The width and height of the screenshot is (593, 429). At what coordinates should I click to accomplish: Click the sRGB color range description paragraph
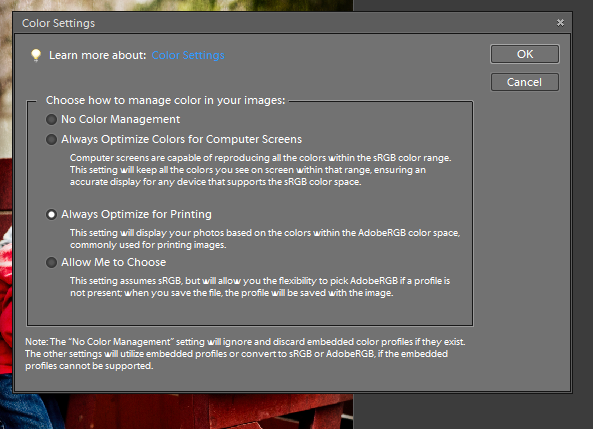point(261,170)
